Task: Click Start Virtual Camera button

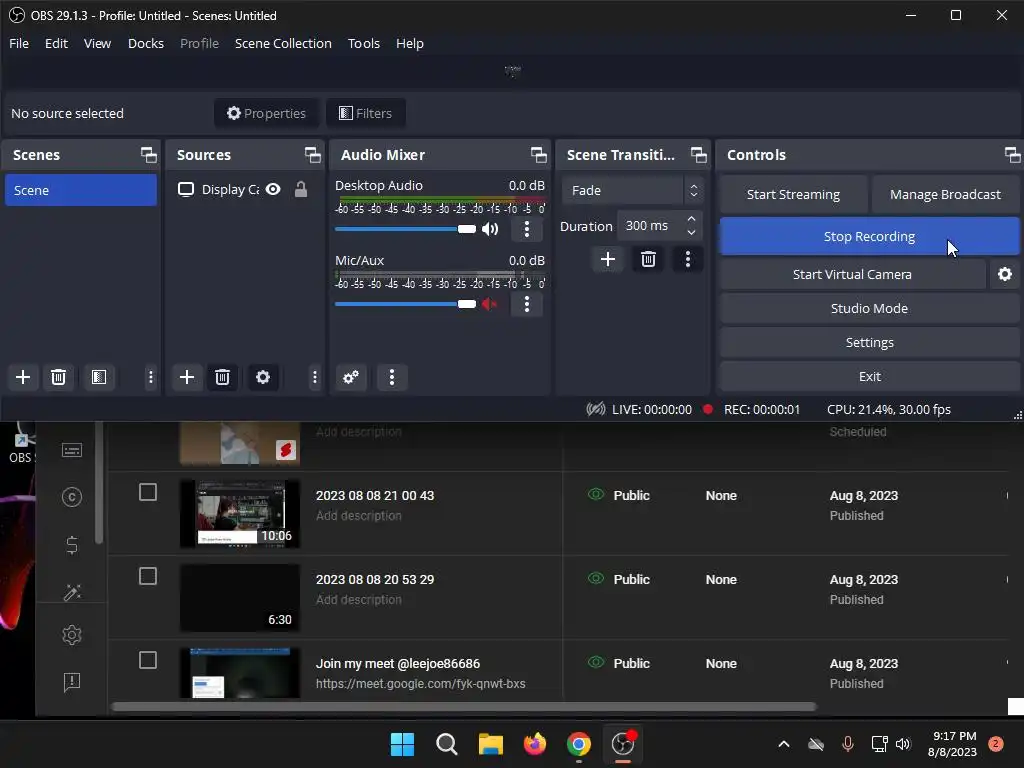Action: (852, 274)
